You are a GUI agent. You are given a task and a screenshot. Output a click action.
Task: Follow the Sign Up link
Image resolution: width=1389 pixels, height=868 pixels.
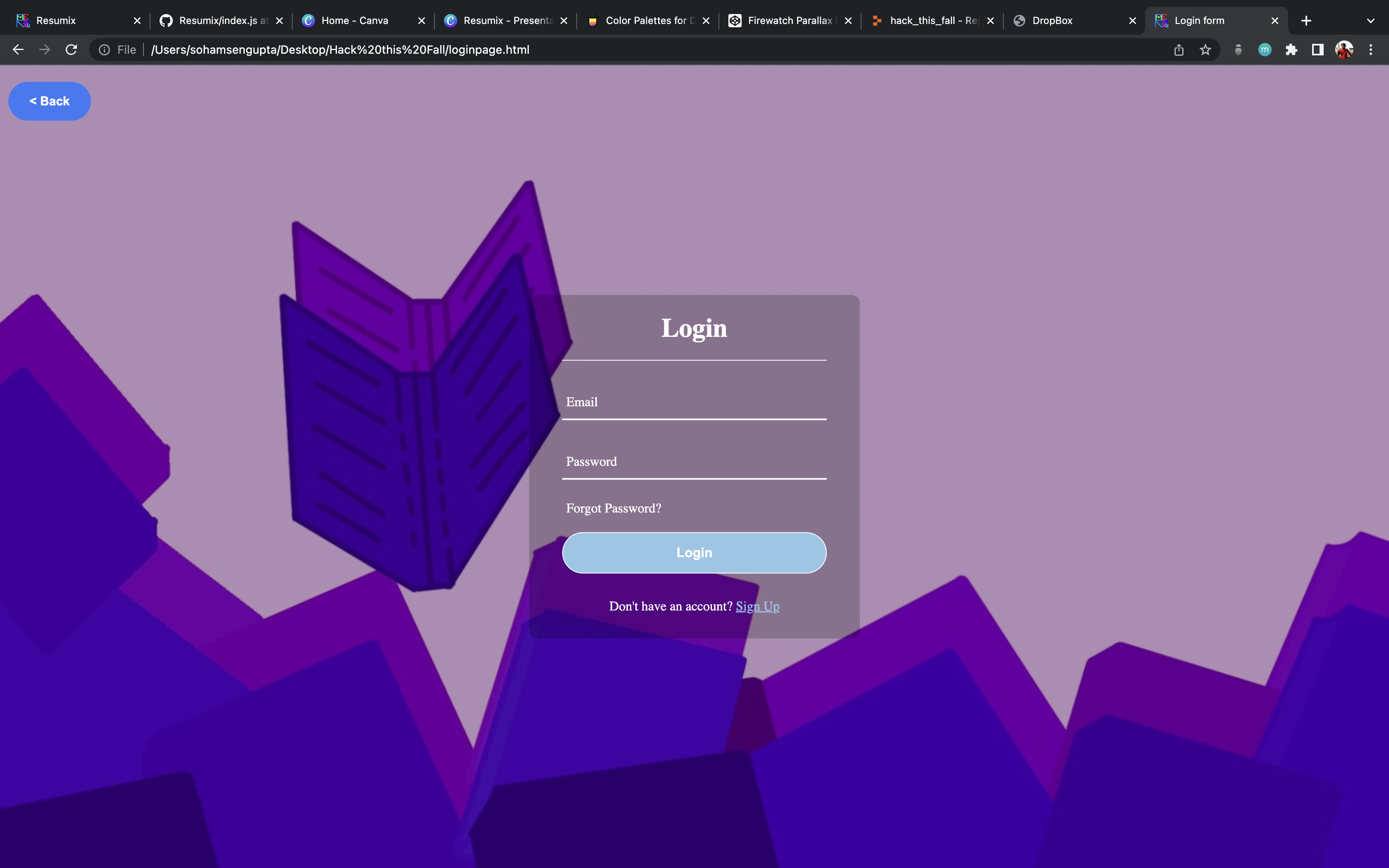(758, 606)
